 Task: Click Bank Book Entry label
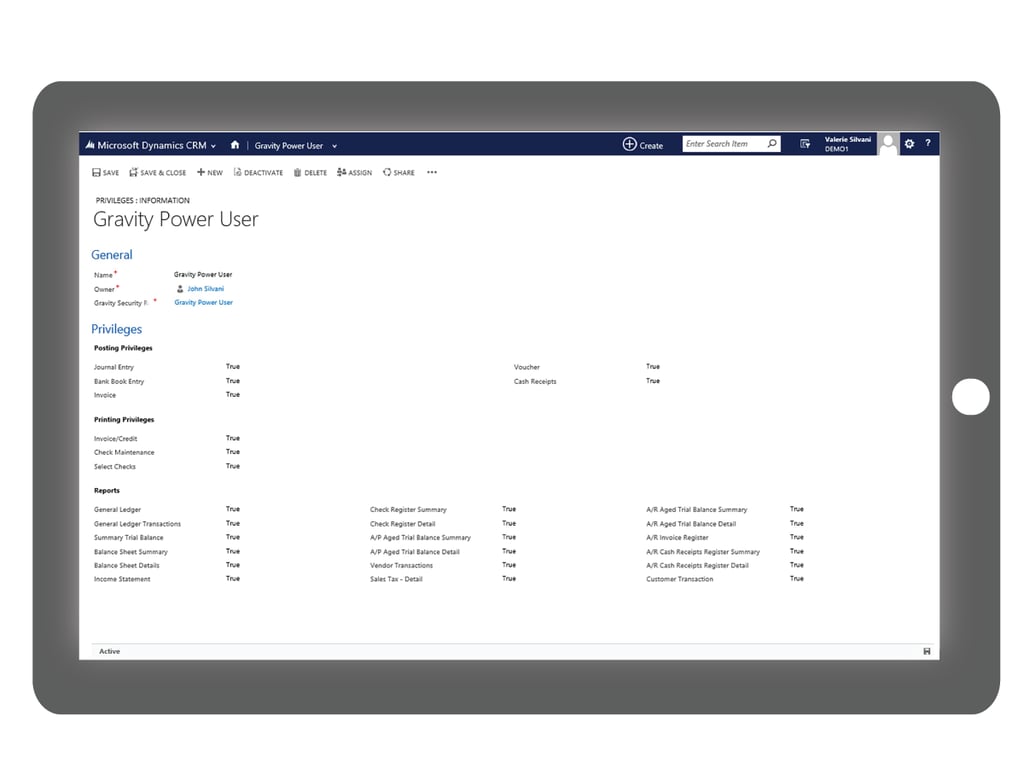(119, 381)
